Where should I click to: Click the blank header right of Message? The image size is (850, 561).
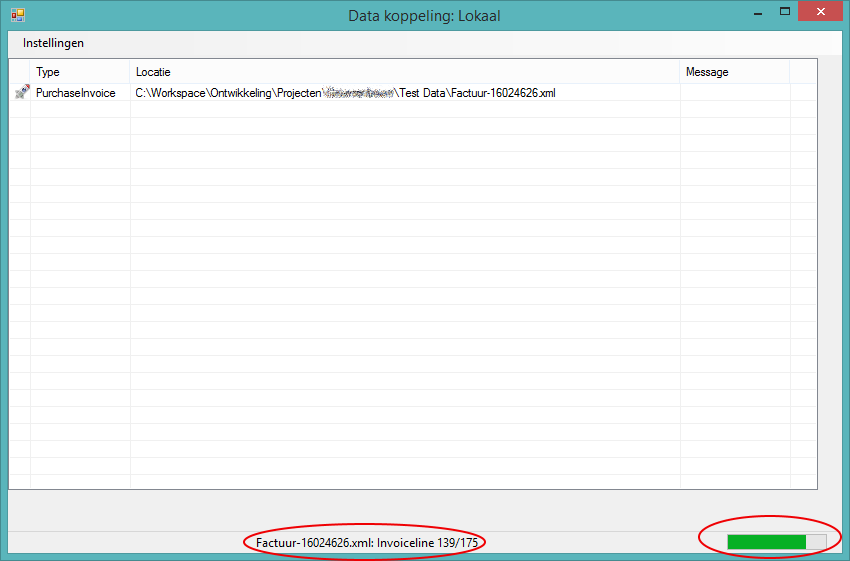(x=803, y=72)
